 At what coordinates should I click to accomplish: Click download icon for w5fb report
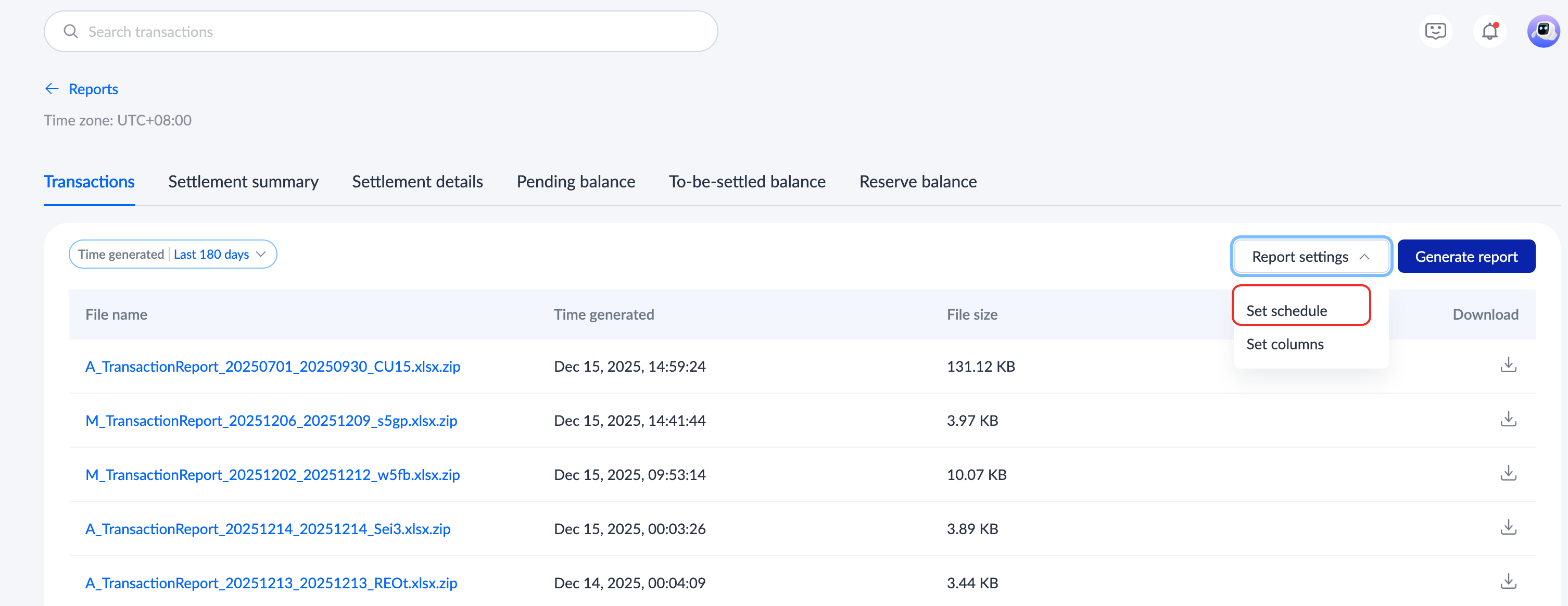pos(1508,473)
